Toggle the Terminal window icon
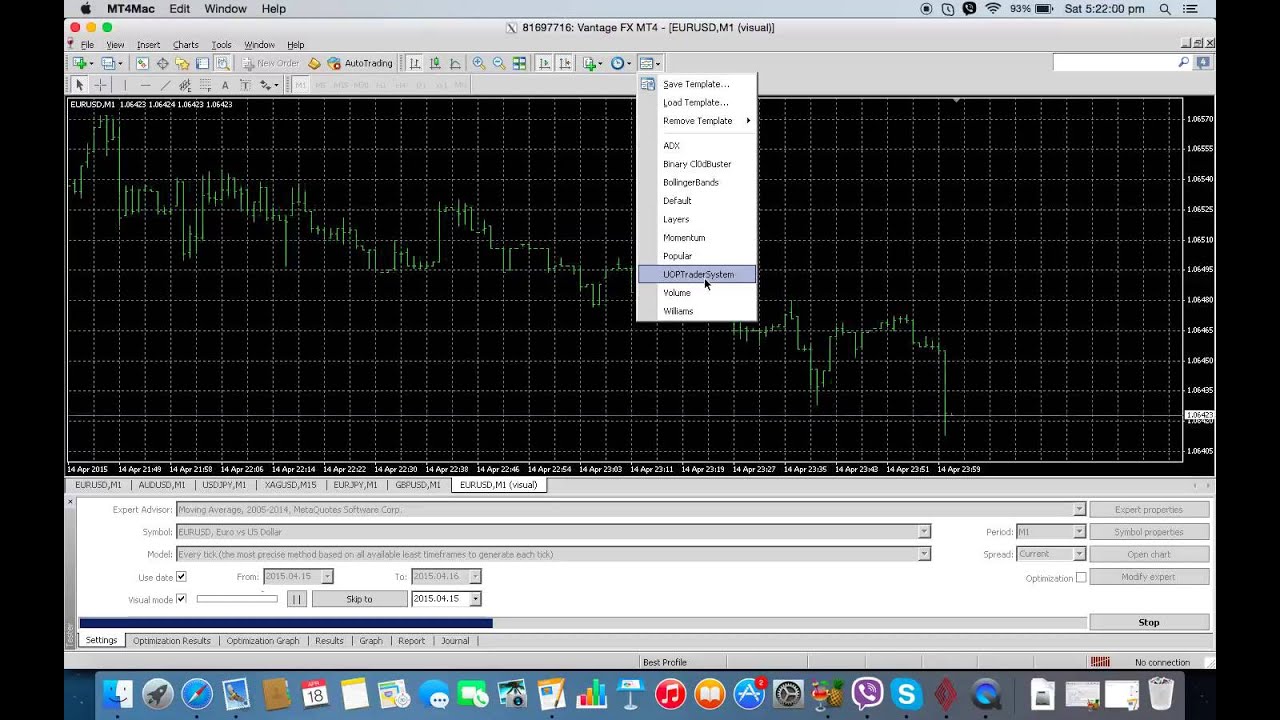Image resolution: width=1280 pixels, height=720 pixels. click(x=202, y=63)
